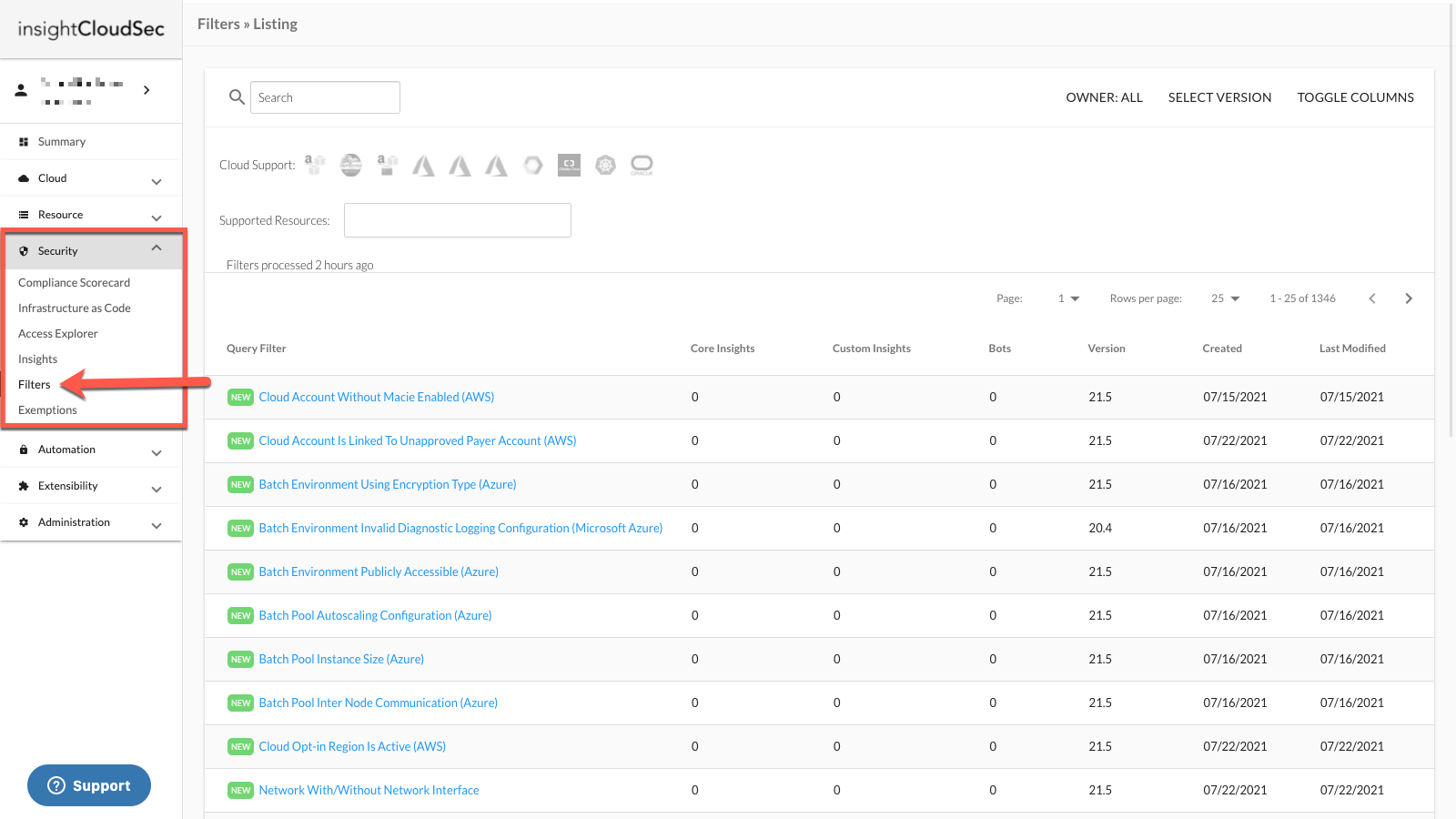Click NEW badge beside Cloud Account Without Macie Enabled

click(x=240, y=397)
